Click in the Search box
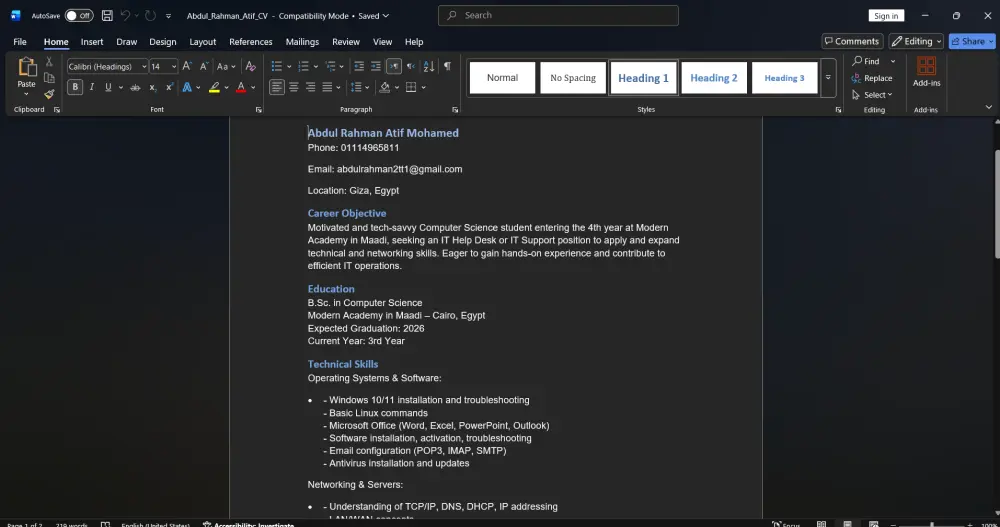 click(558, 15)
